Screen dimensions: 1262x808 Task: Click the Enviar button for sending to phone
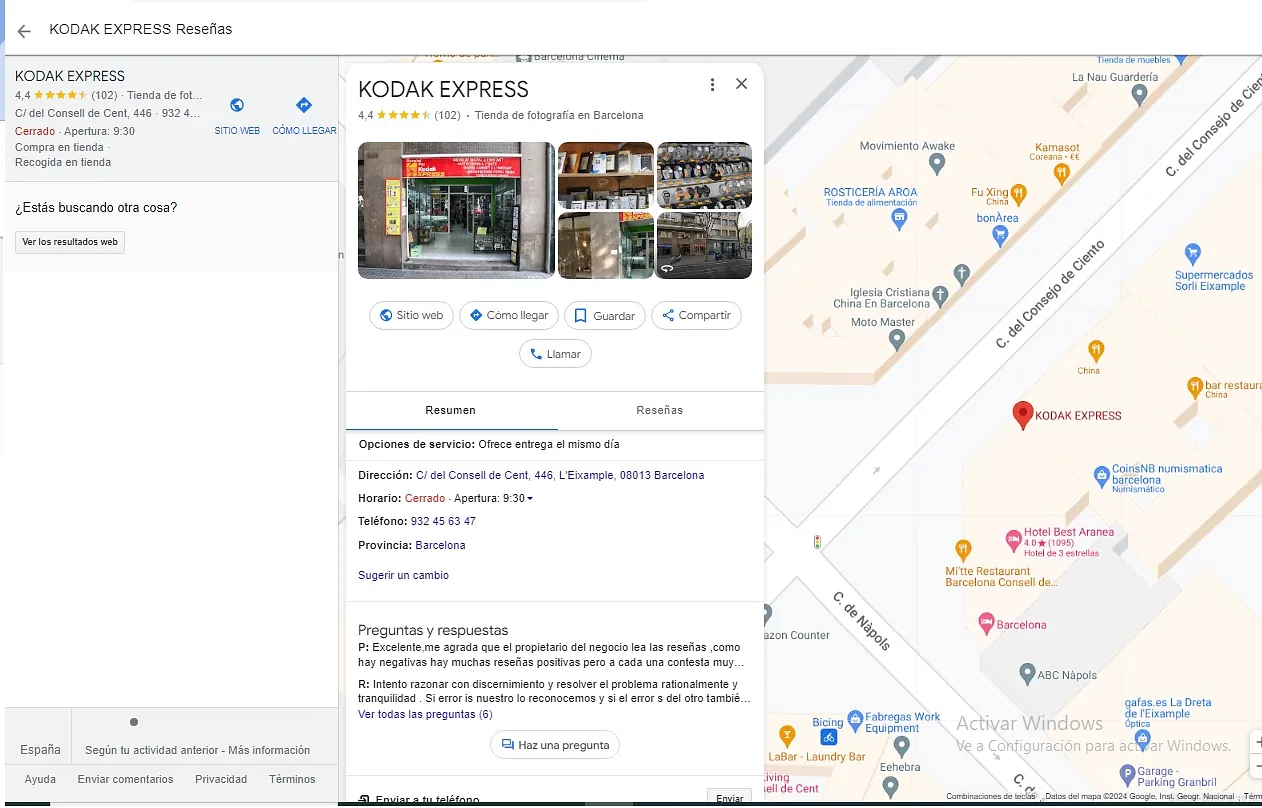(729, 798)
